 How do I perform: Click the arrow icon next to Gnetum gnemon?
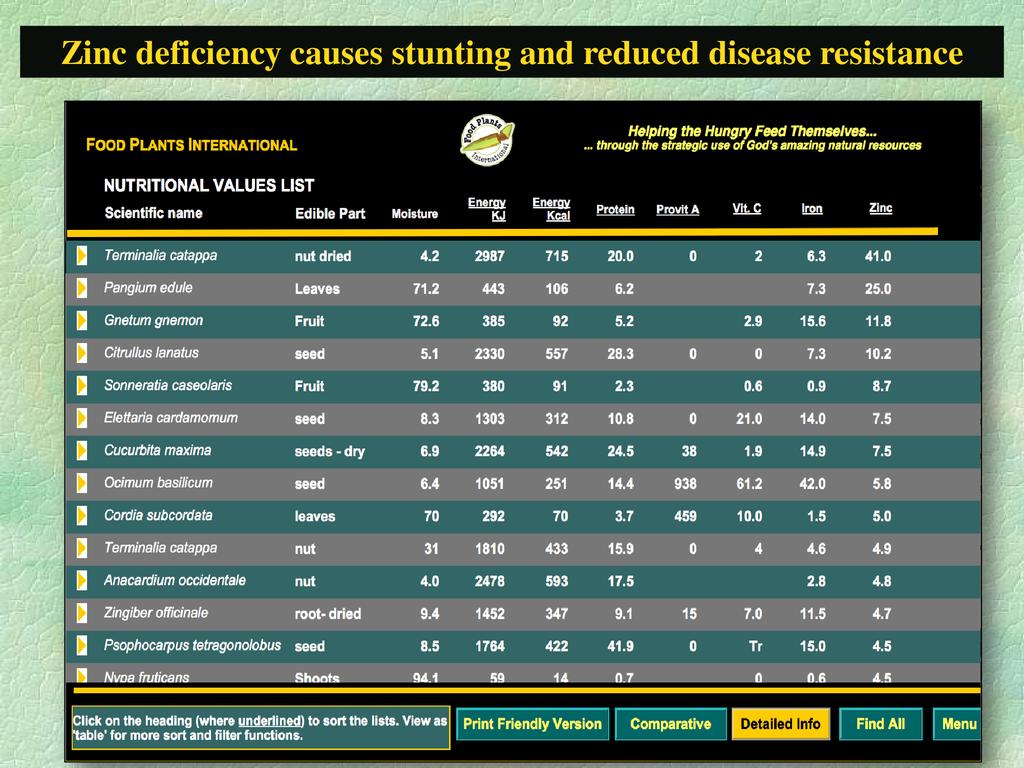80,321
